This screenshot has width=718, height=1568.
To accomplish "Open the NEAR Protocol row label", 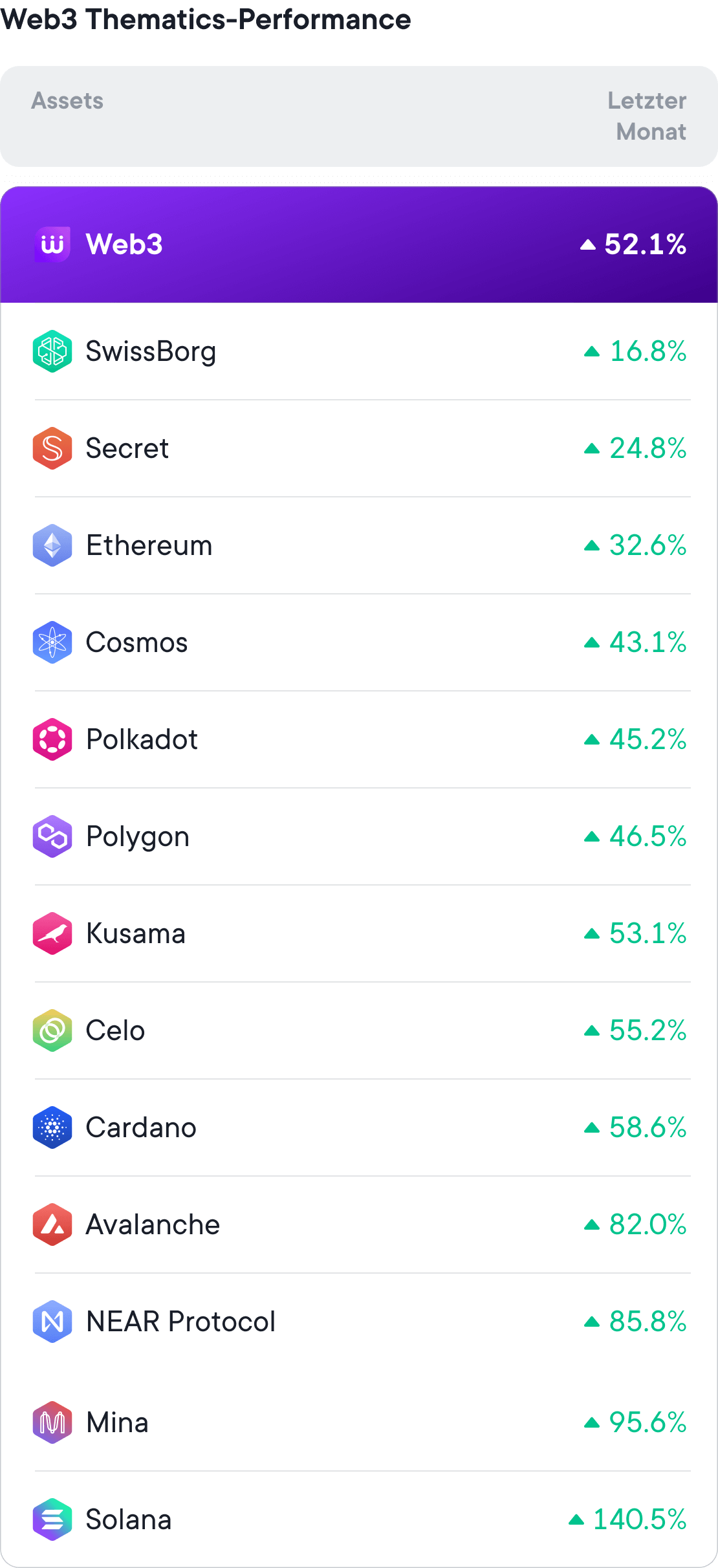I will pyautogui.click(x=180, y=1322).
